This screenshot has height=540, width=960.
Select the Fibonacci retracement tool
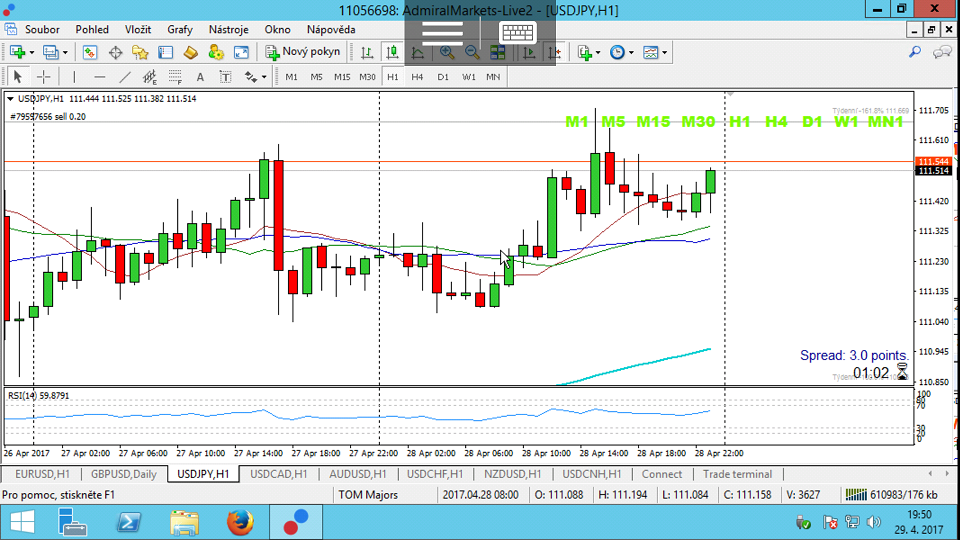(x=175, y=77)
